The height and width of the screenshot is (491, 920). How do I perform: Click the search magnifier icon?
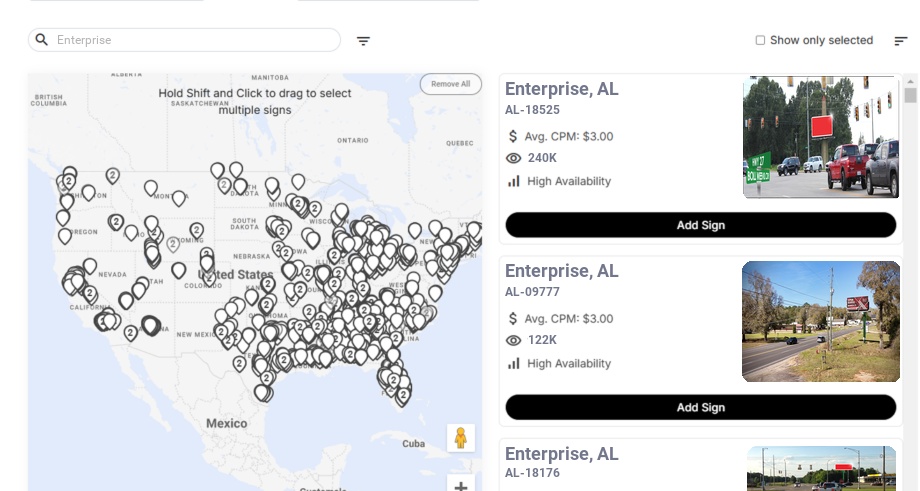click(x=42, y=39)
